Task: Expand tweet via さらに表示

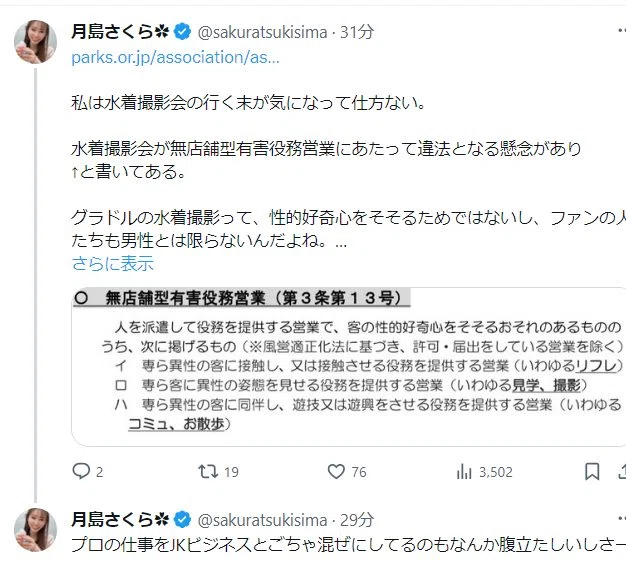Action: tap(113, 264)
